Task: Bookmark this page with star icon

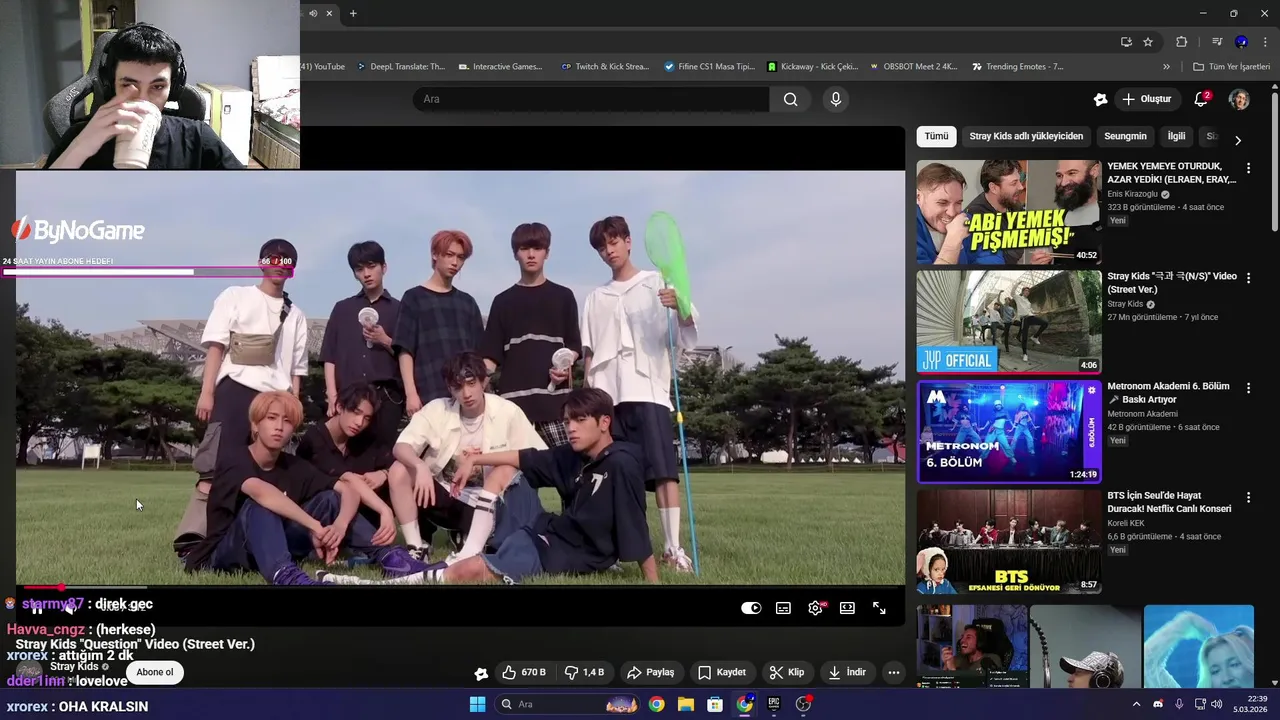Action: 1148,42
